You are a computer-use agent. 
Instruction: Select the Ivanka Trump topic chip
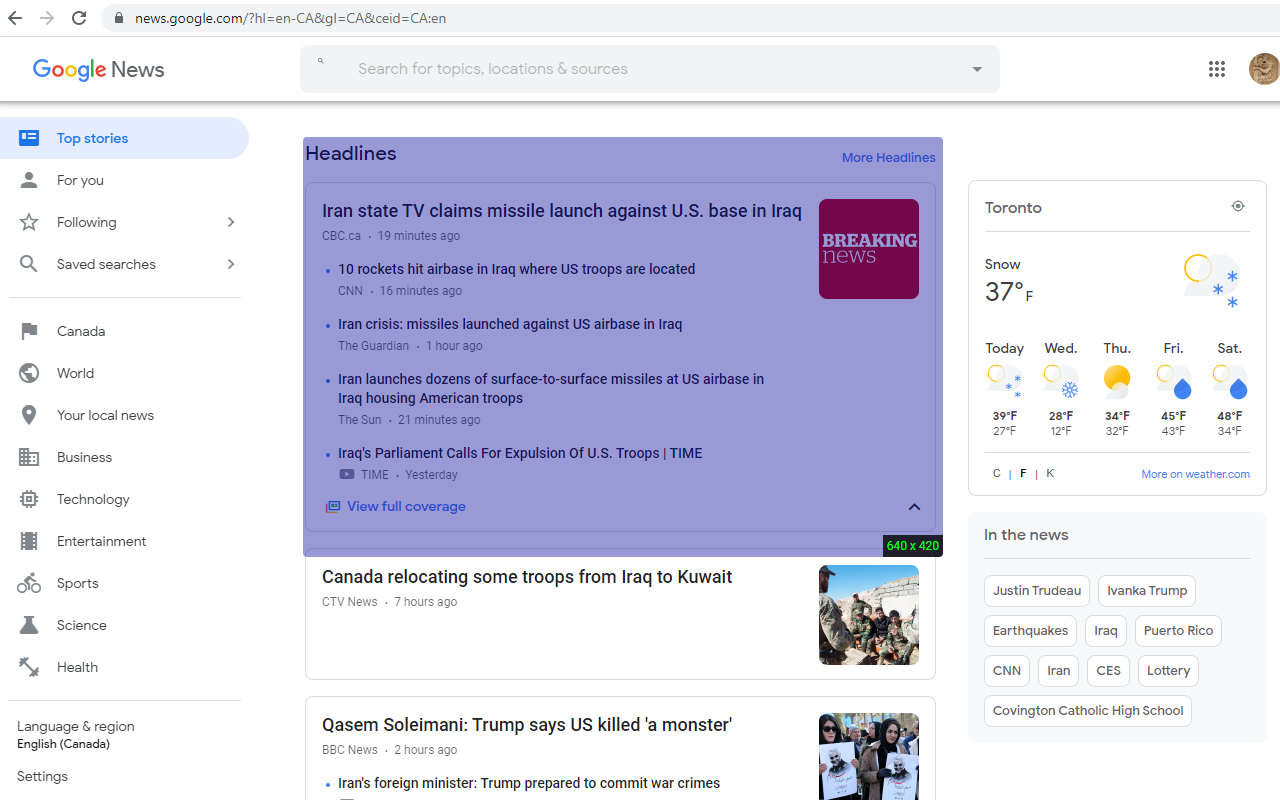coord(1147,591)
